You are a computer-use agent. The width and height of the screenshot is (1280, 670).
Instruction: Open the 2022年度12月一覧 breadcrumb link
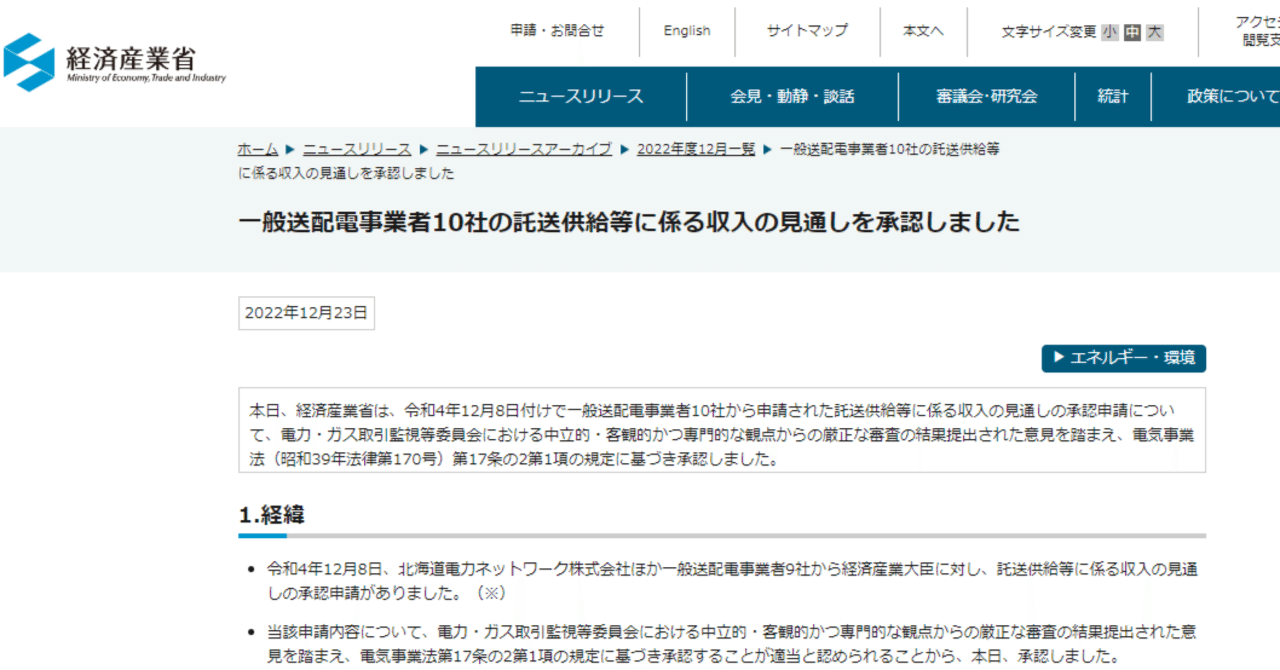click(694, 148)
